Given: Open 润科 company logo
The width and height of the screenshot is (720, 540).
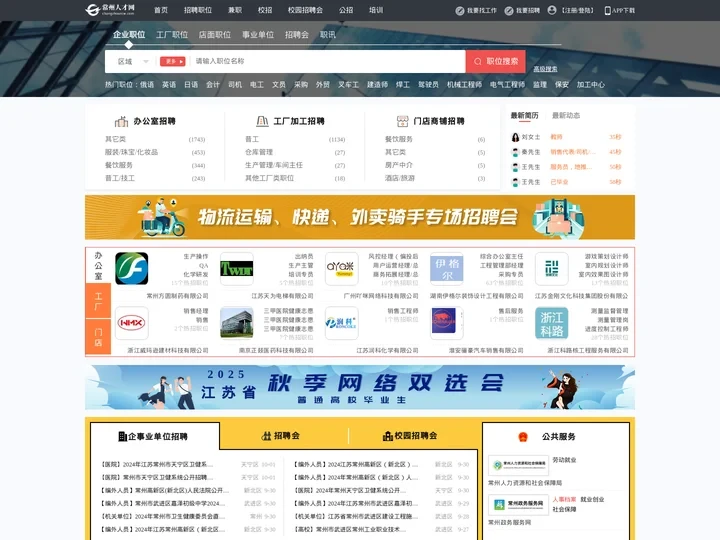Looking at the screenshot, I should pyautogui.click(x=342, y=323).
